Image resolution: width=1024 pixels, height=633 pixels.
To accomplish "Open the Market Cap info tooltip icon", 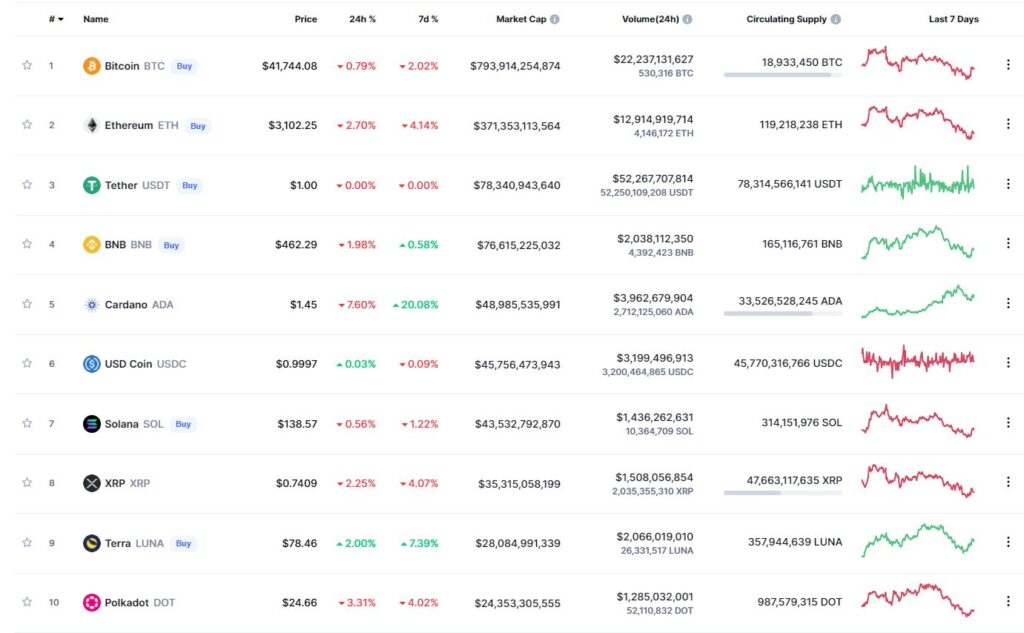I will point(554,20).
